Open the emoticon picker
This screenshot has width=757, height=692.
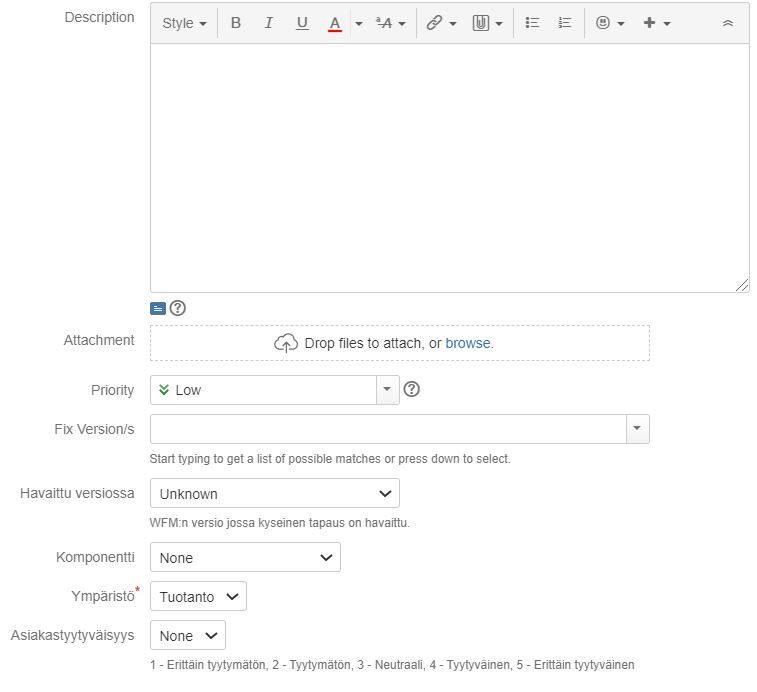pyautogui.click(x=610, y=23)
